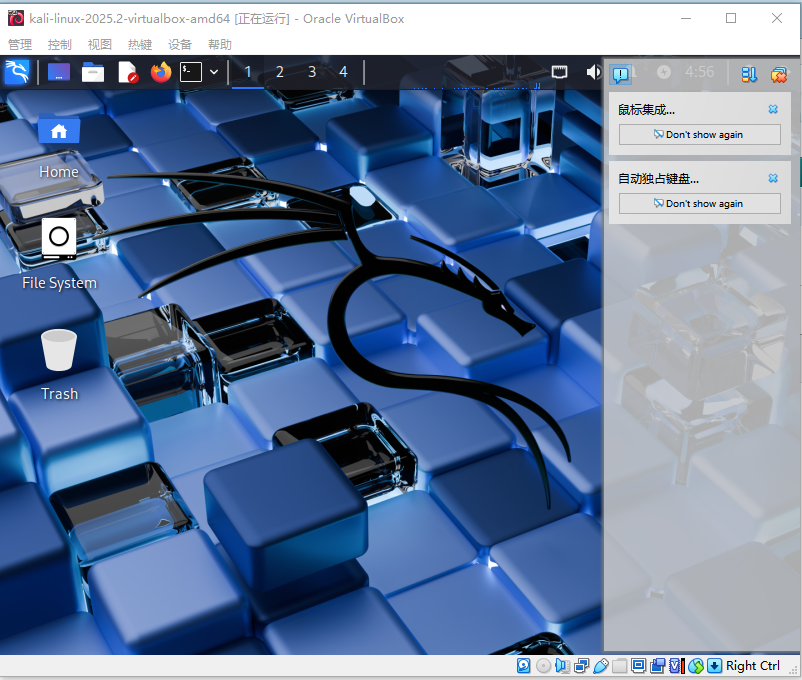The image size is (802, 680).
Task: Dismiss the 鼠标集成 notification
Action: tap(773, 109)
